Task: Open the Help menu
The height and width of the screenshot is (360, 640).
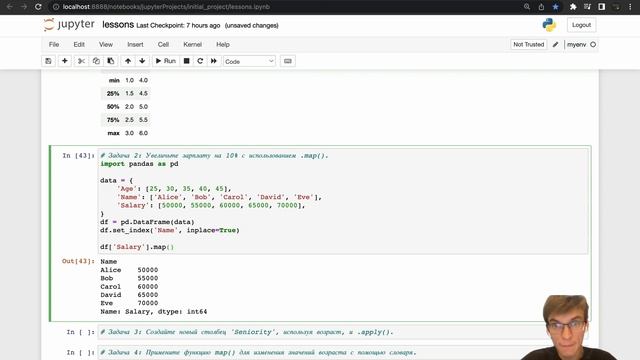Action: pos(223,44)
